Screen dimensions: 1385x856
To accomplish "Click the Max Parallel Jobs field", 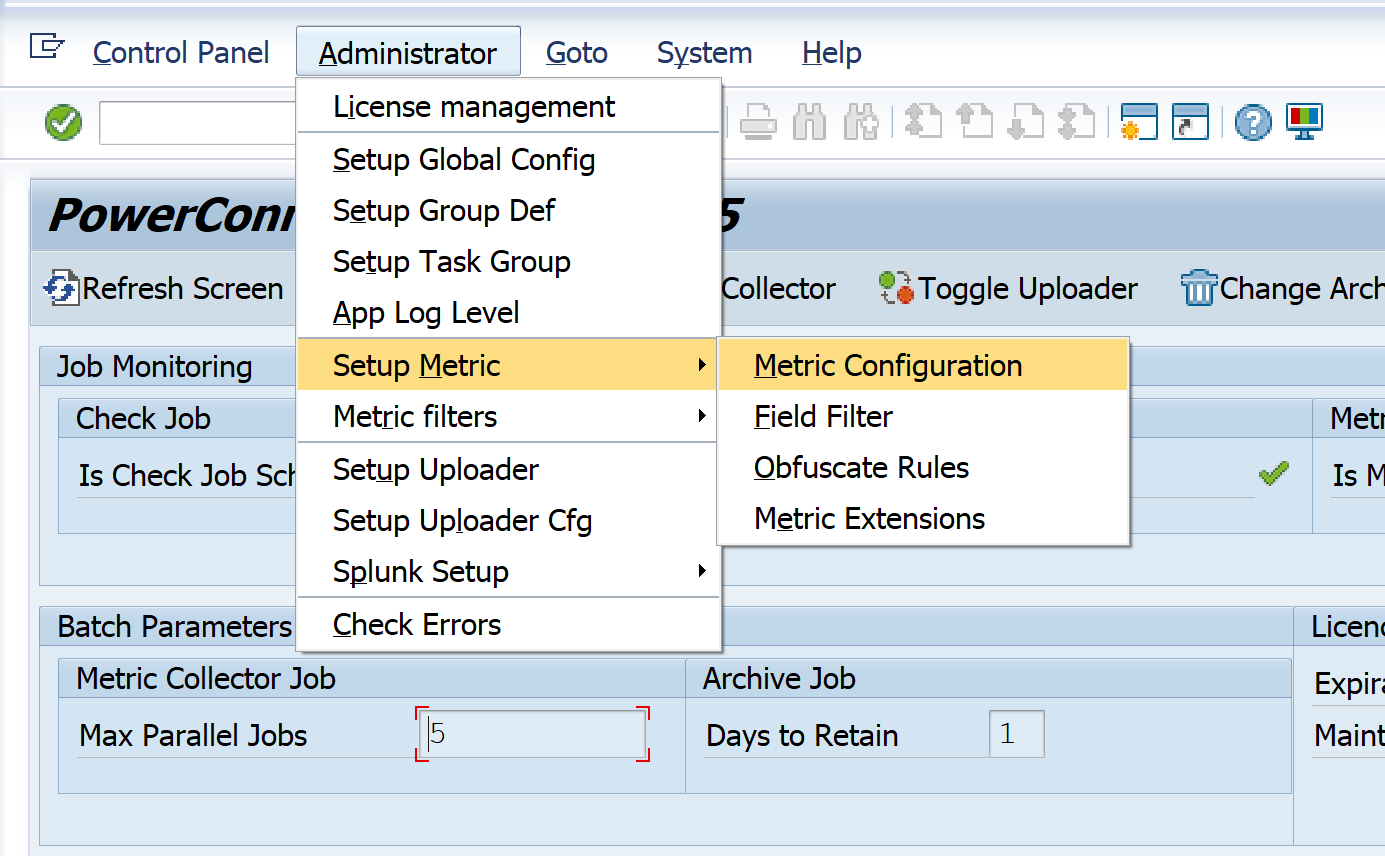I will point(533,735).
